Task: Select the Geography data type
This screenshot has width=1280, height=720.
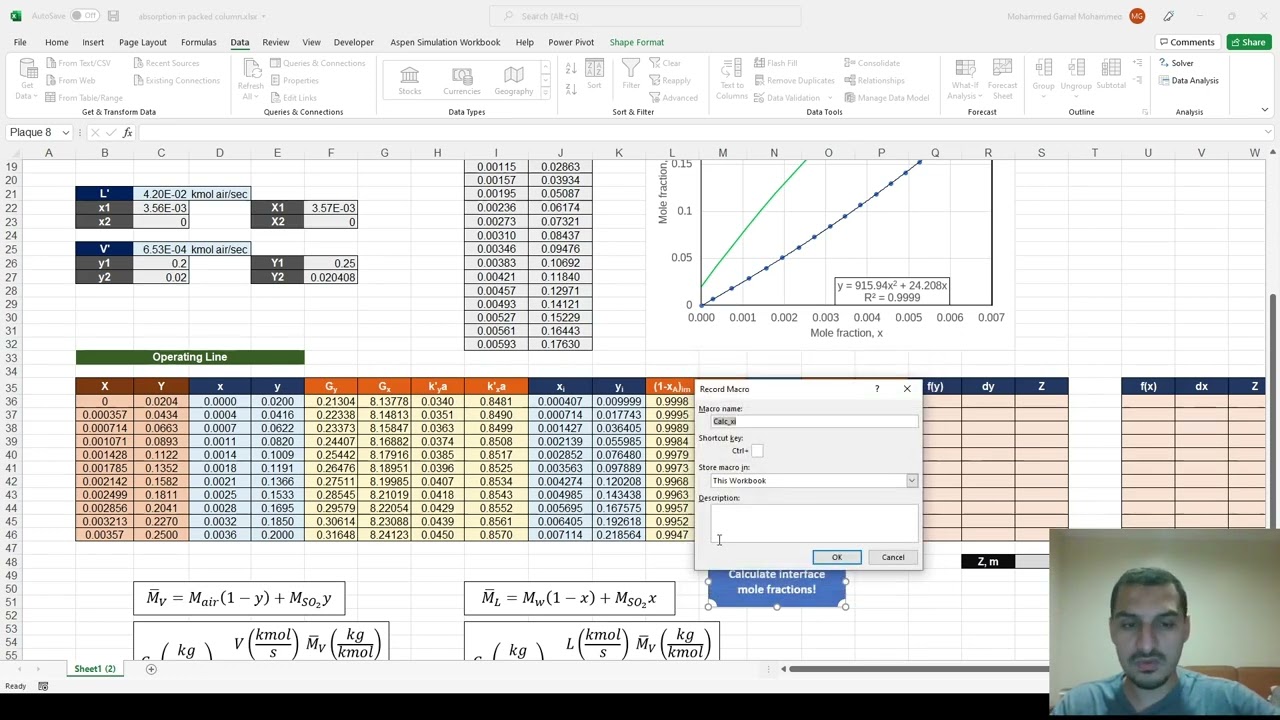Action: point(514,80)
